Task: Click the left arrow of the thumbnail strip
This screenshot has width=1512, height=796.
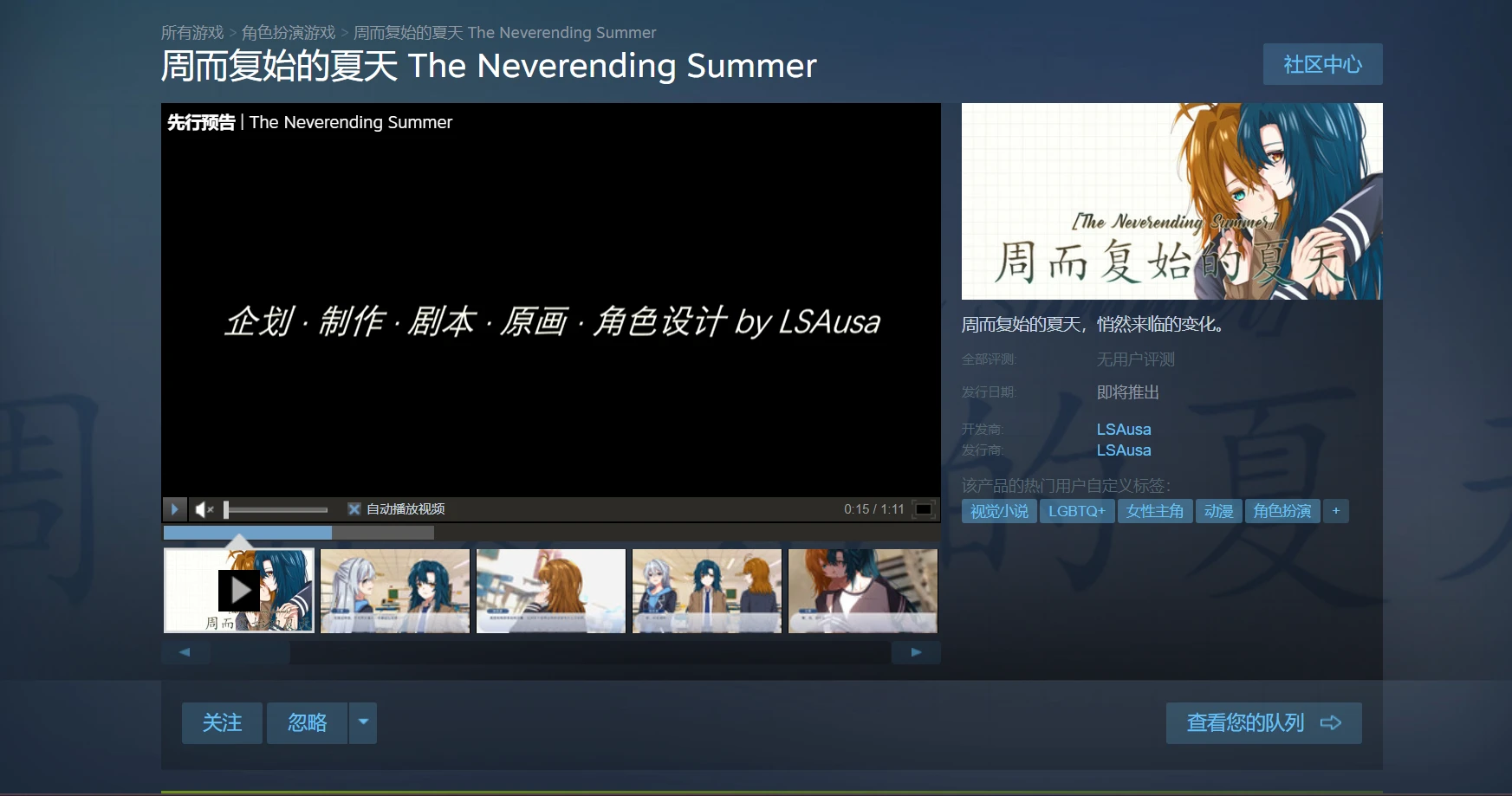Action: pos(185,652)
